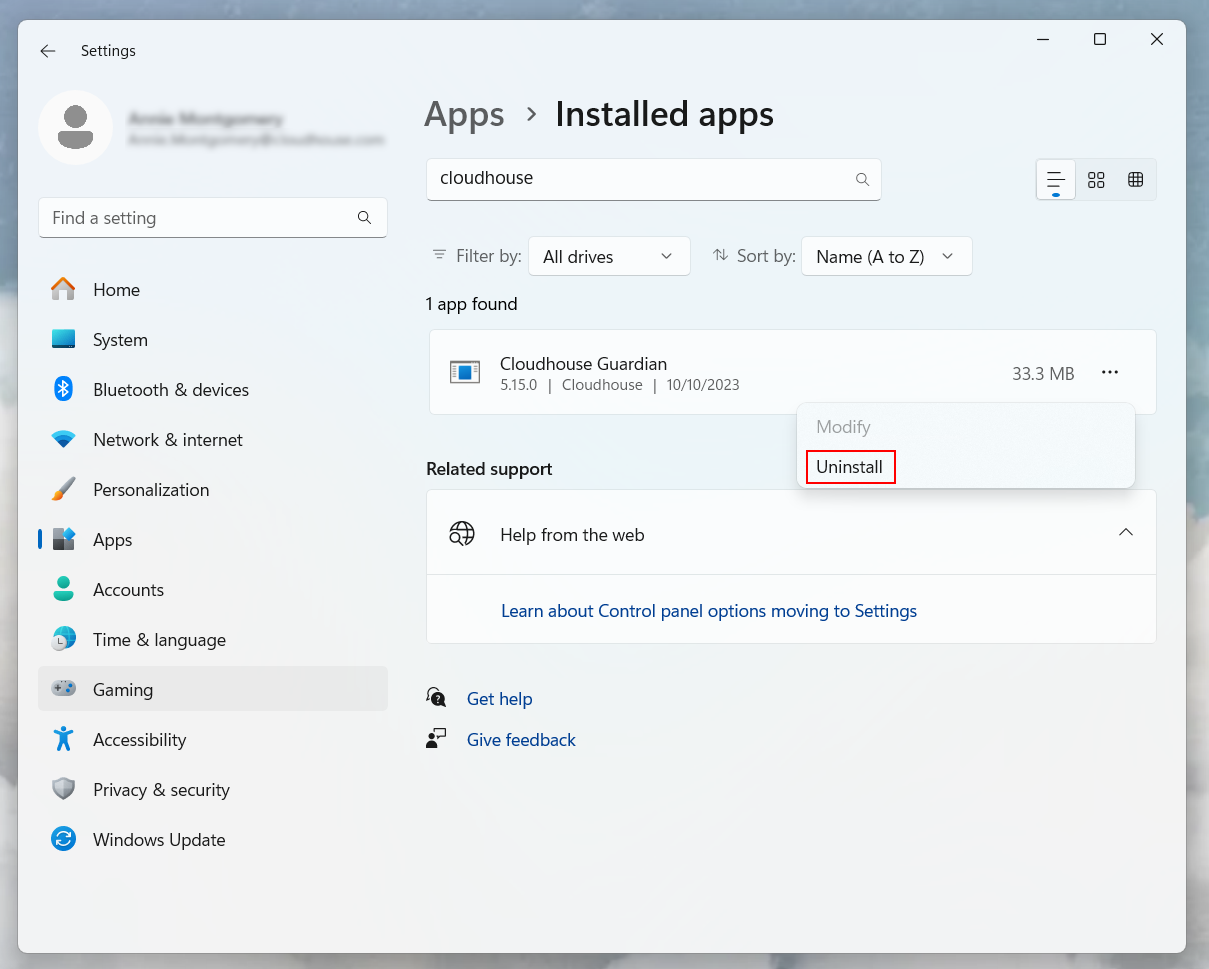
Task: Click the 10/10/2023 install date
Action: pyautogui.click(x=703, y=385)
